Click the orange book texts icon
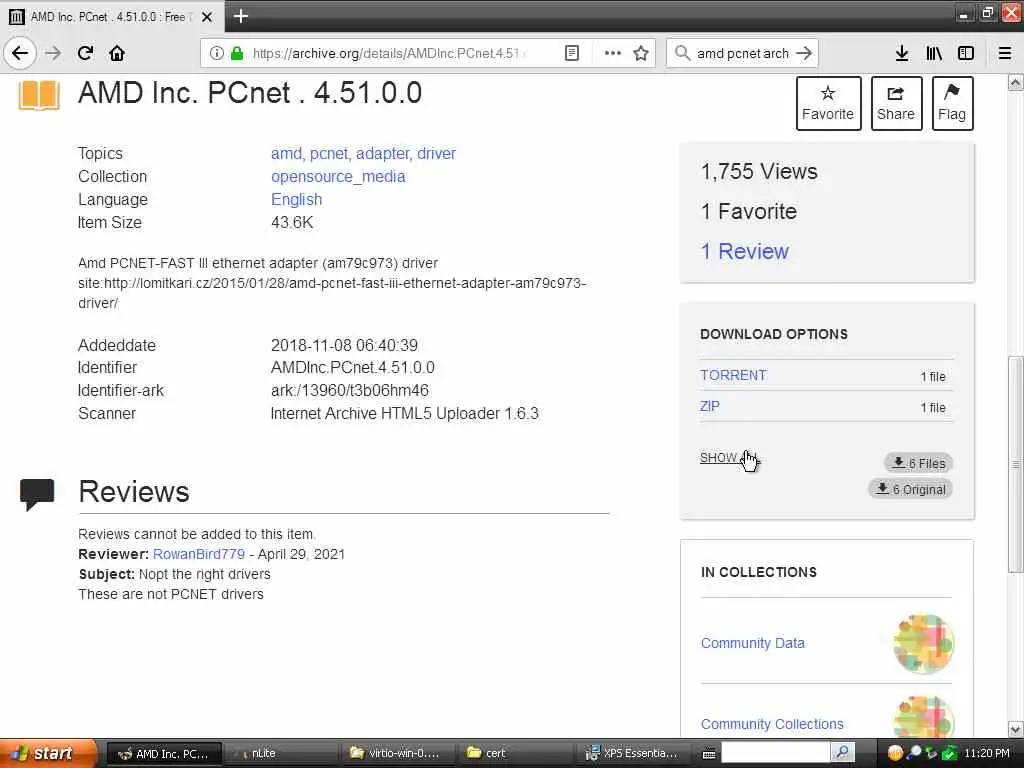 [x=39, y=95]
